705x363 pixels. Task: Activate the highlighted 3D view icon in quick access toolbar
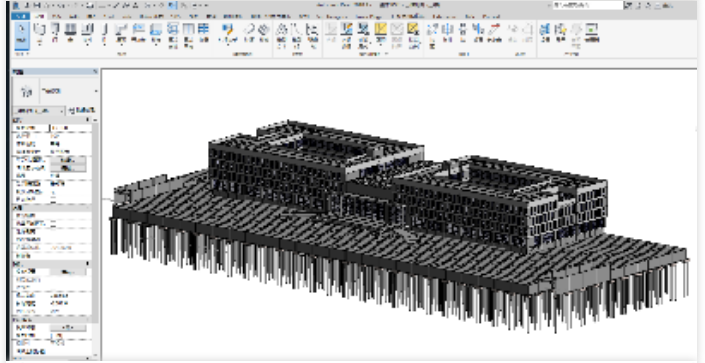point(173,5)
